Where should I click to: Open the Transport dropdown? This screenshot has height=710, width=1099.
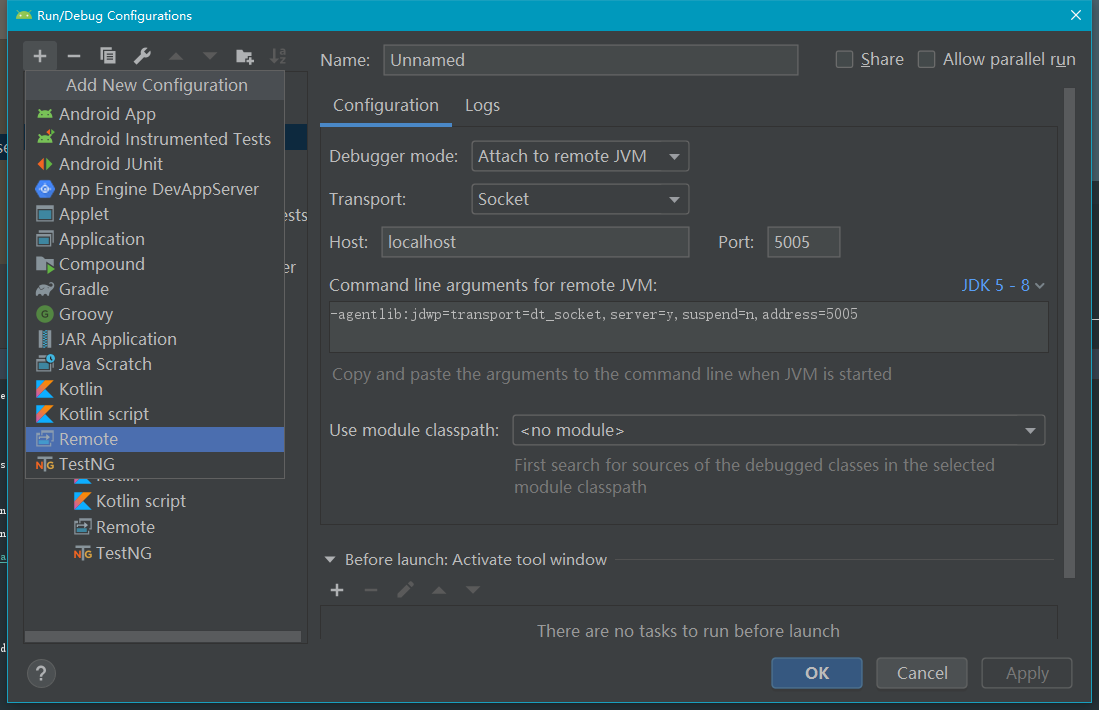pos(579,199)
